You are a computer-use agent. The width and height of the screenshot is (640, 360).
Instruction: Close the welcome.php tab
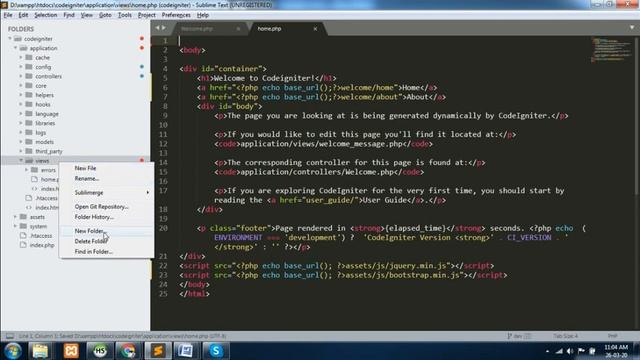pyautogui.click(x=238, y=29)
